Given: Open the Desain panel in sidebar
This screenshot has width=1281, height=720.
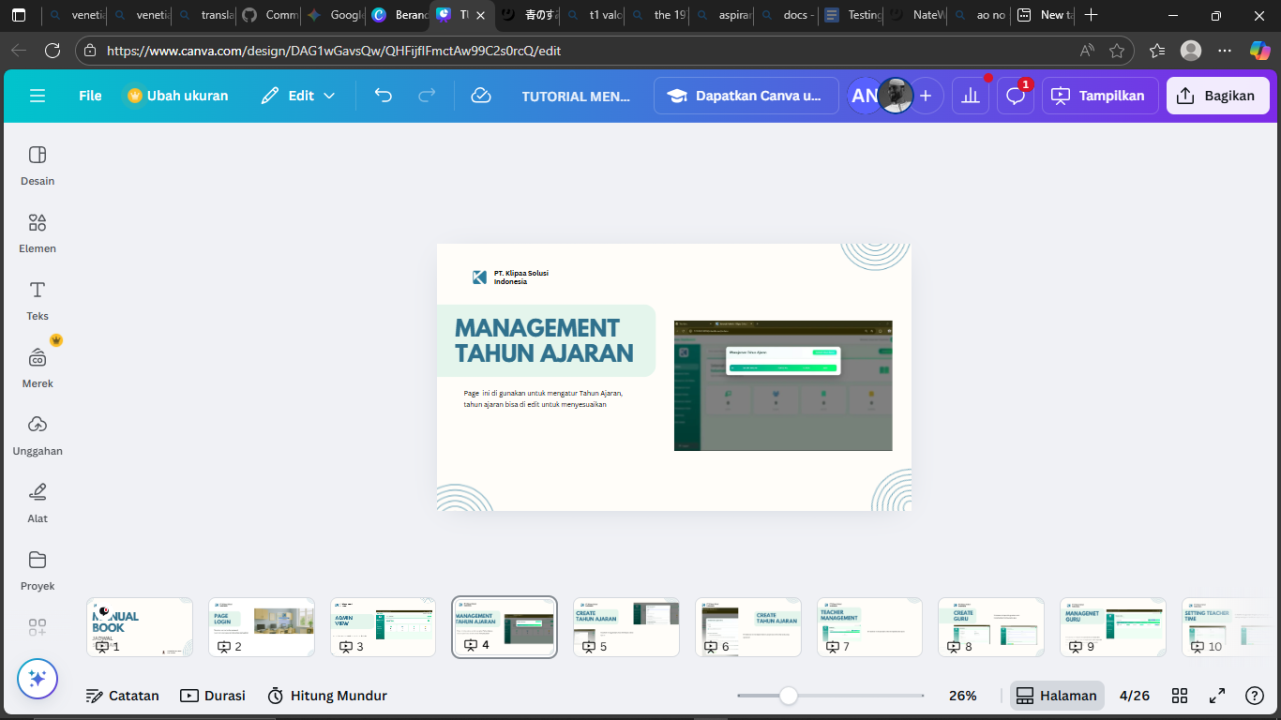Looking at the screenshot, I should pos(37,165).
